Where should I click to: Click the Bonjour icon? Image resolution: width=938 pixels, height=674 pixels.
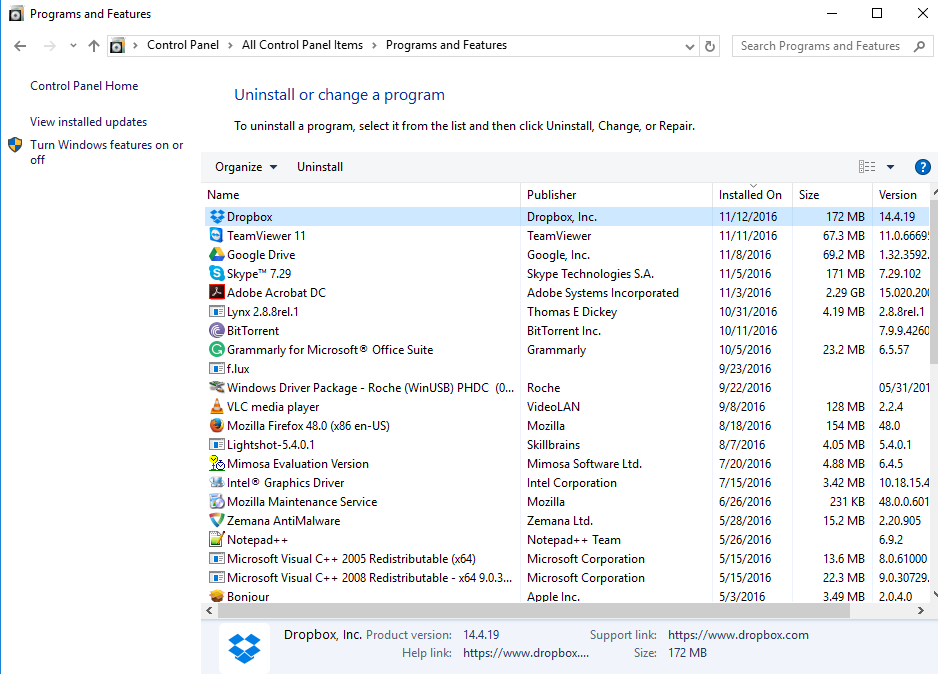tap(217, 596)
